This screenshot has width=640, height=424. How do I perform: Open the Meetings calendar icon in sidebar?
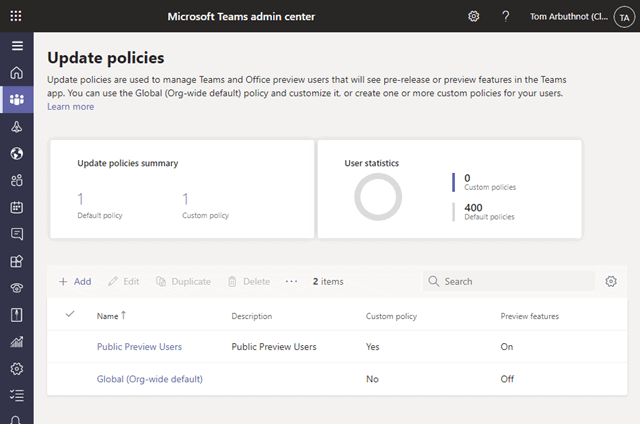tap(17, 207)
